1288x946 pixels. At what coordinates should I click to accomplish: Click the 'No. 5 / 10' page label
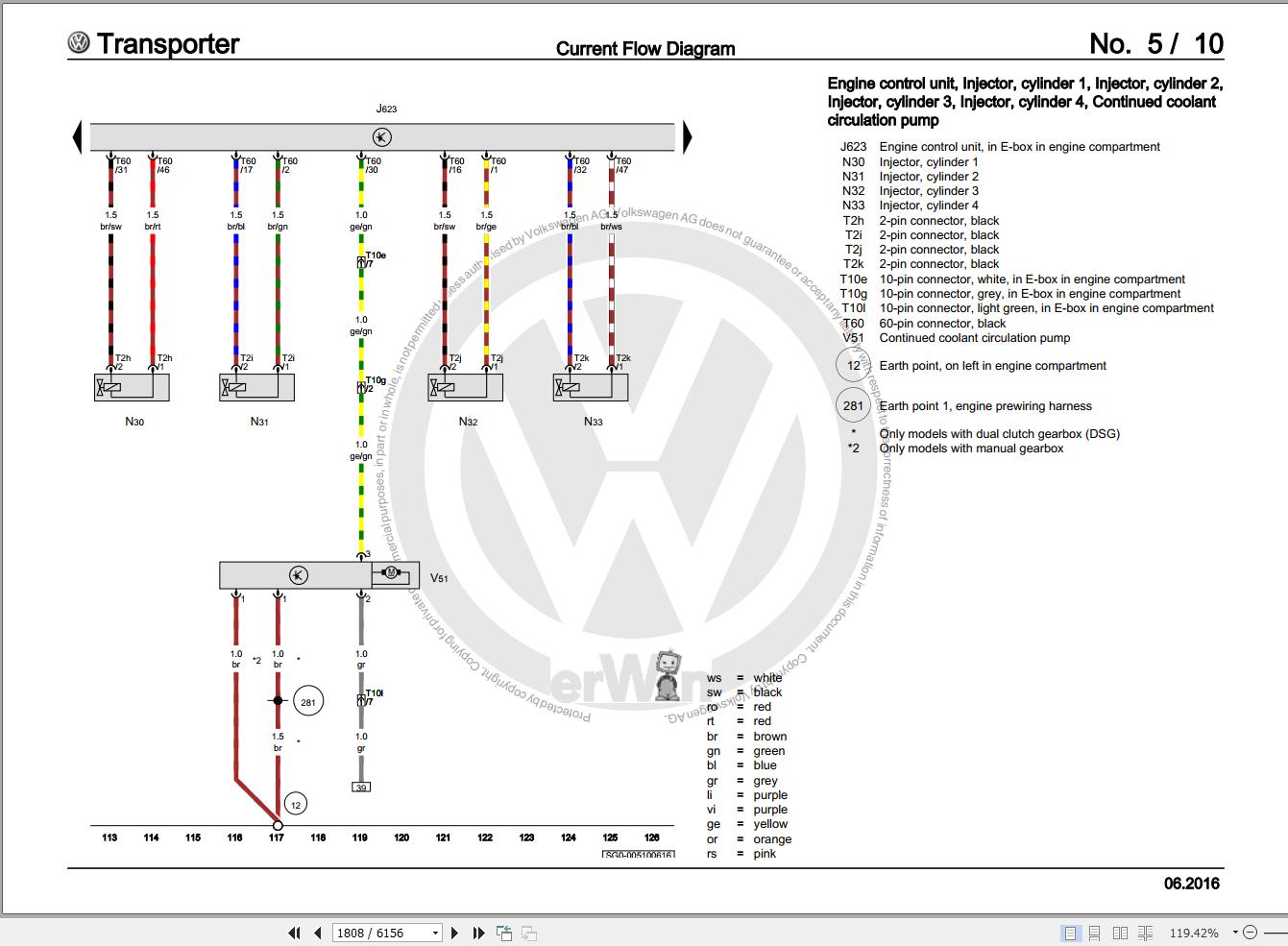coord(1156,43)
